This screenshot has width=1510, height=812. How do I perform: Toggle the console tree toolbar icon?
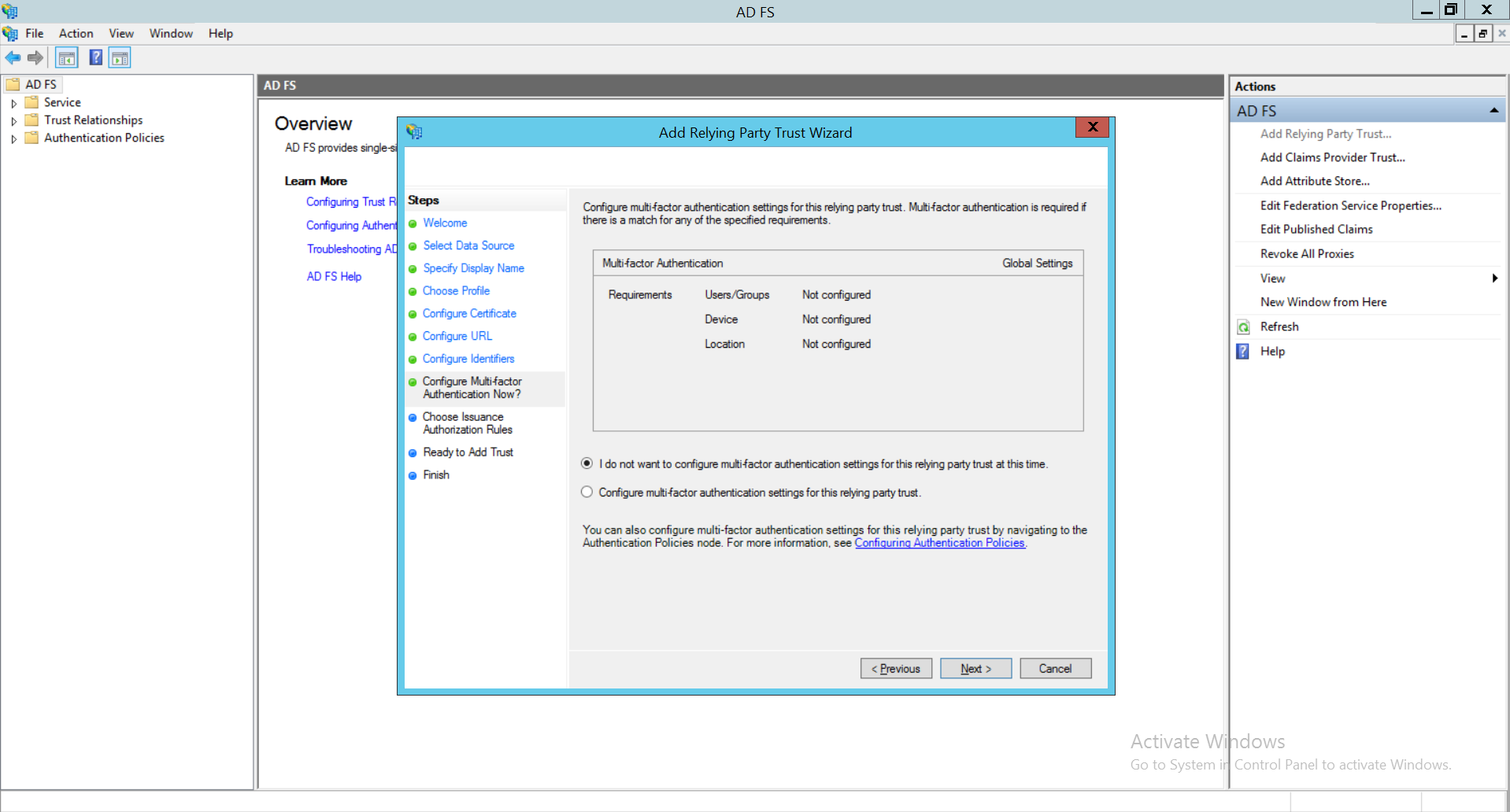point(67,57)
